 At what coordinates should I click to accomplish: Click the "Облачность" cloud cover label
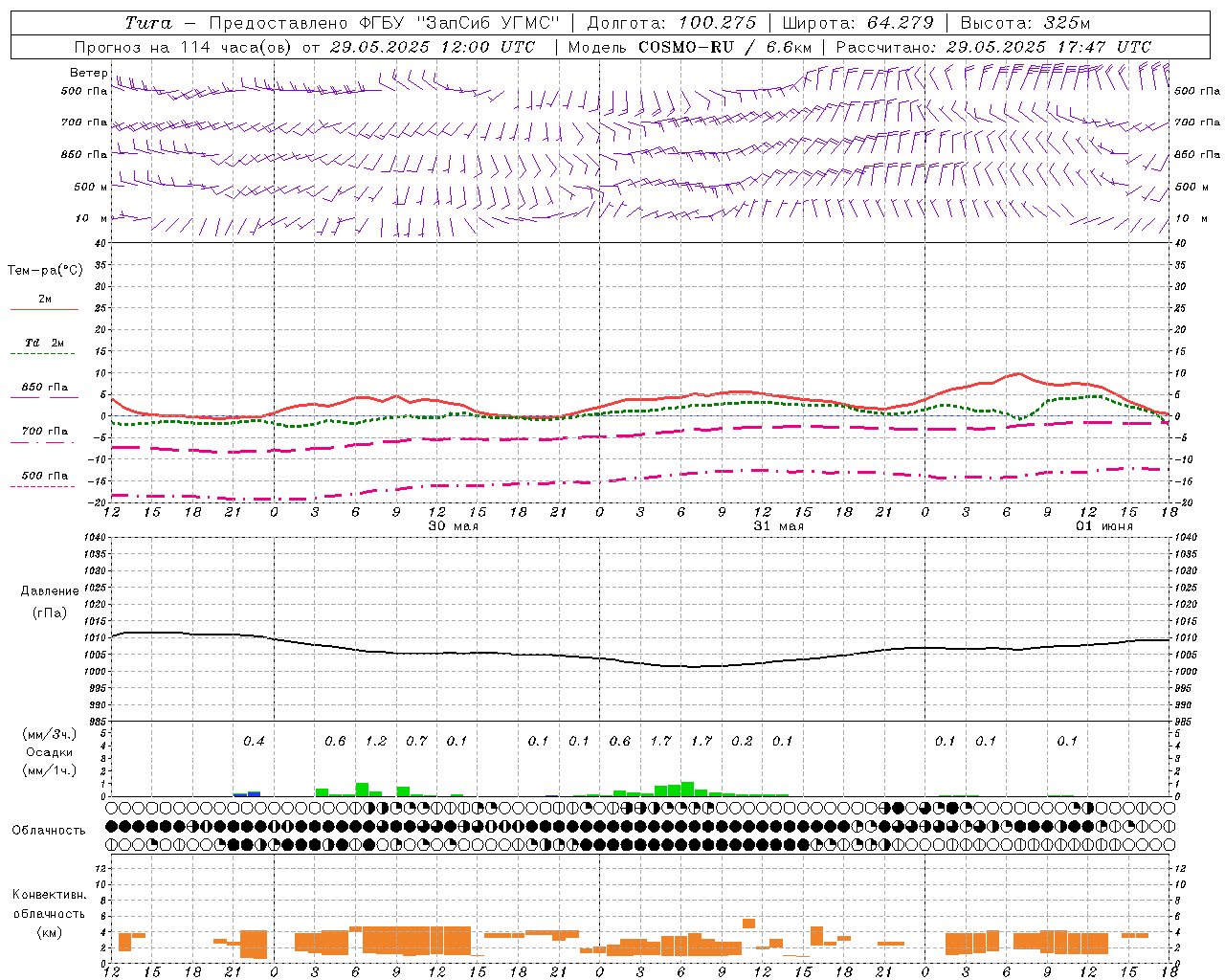(x=49, y=831)
